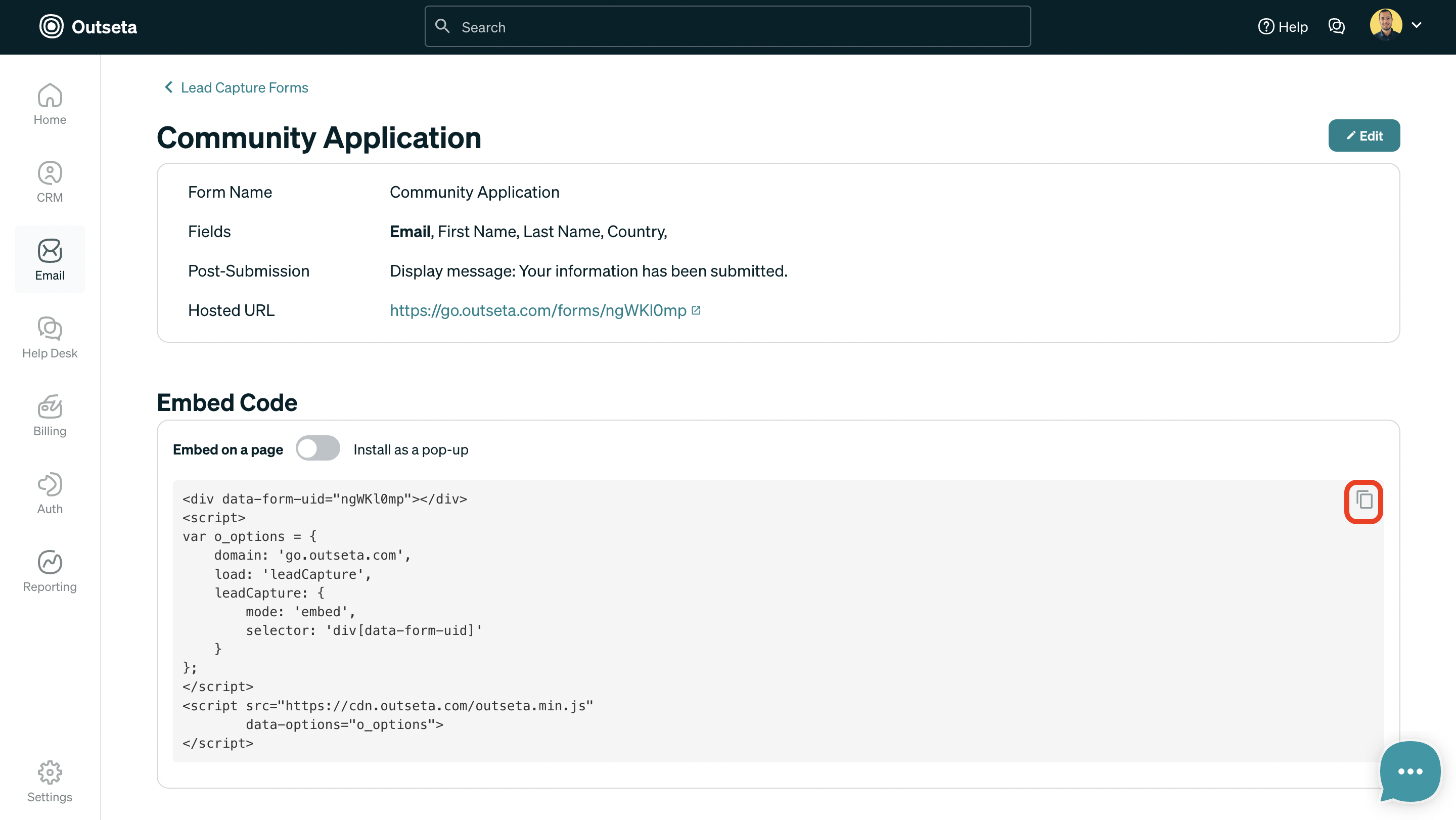This screenshot has width=1456, height=820.
Task: Select the "Embed on a page" label
Action: tap(228, 450)
